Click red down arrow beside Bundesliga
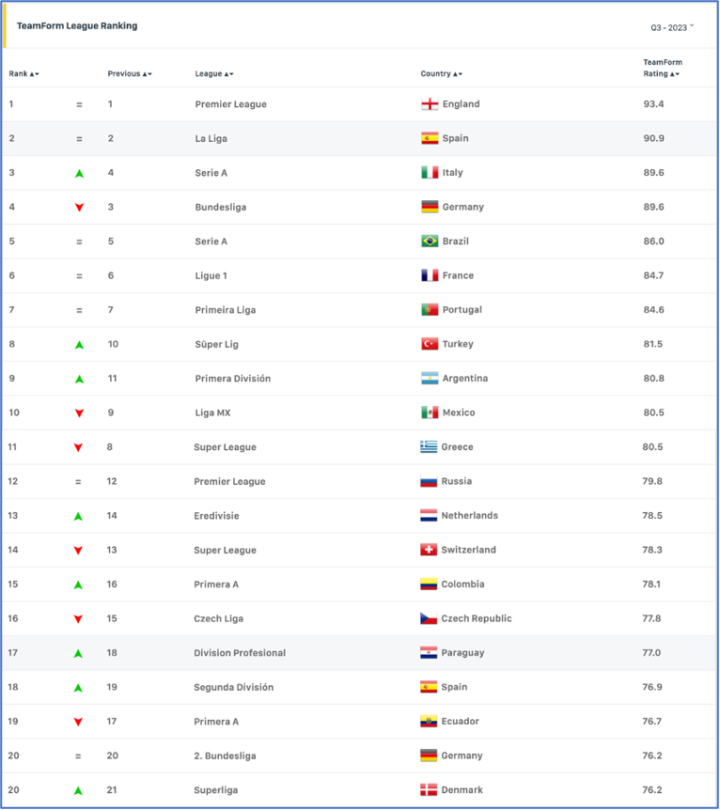 [x=79, y=208]
